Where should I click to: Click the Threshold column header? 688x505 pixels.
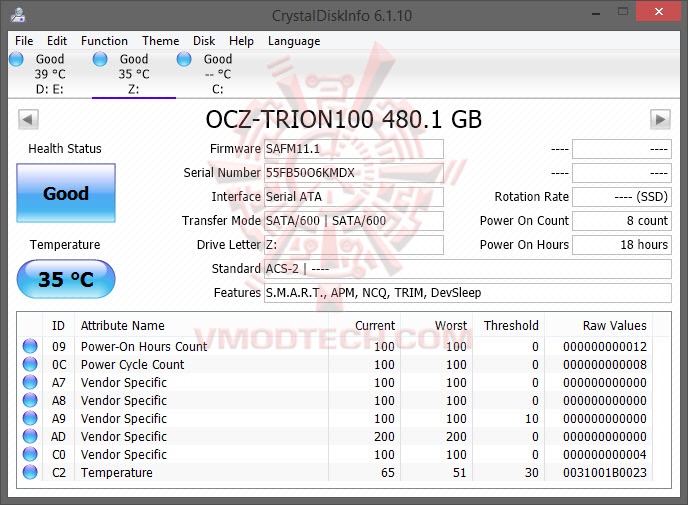pos(509,326)
